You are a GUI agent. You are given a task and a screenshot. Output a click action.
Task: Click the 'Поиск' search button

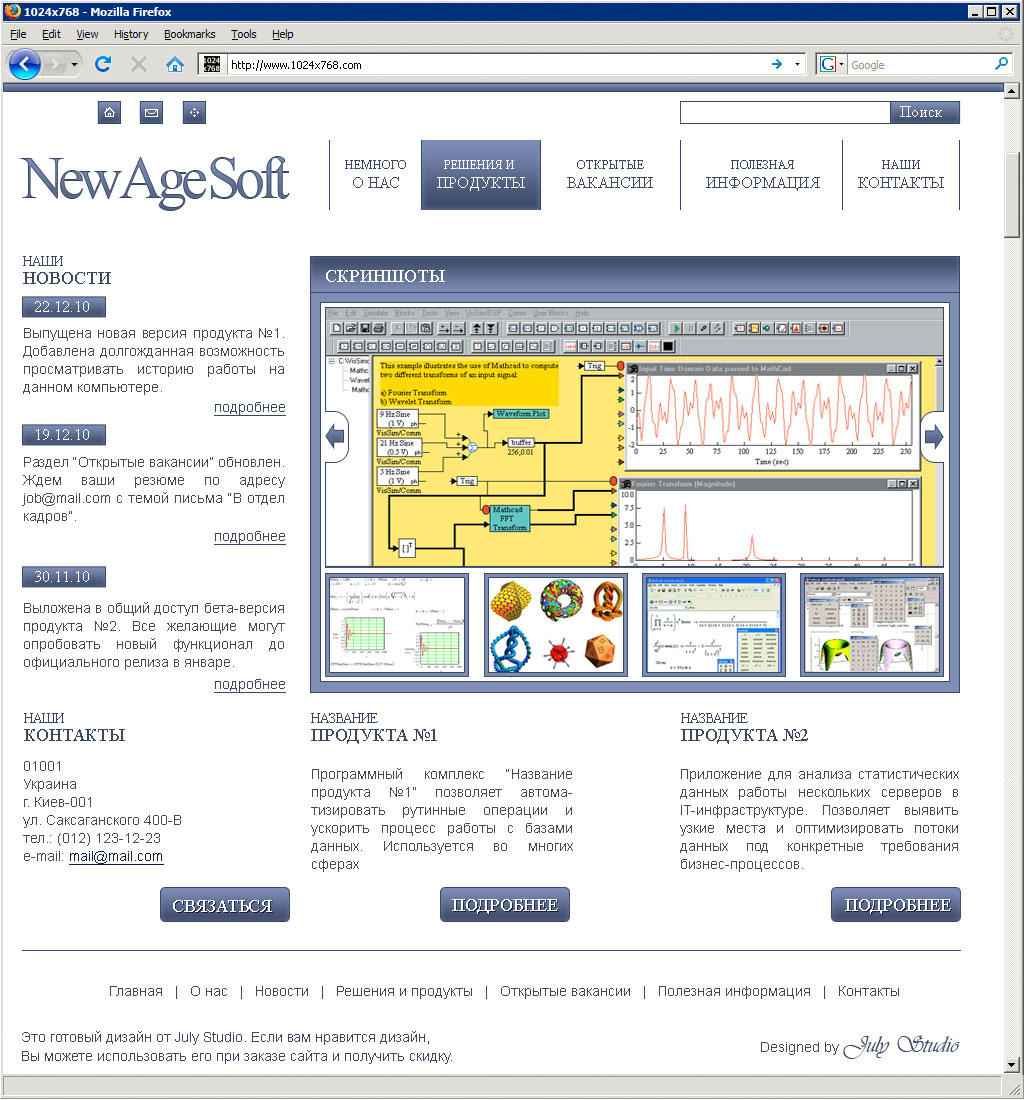click(x=924, y=113)
